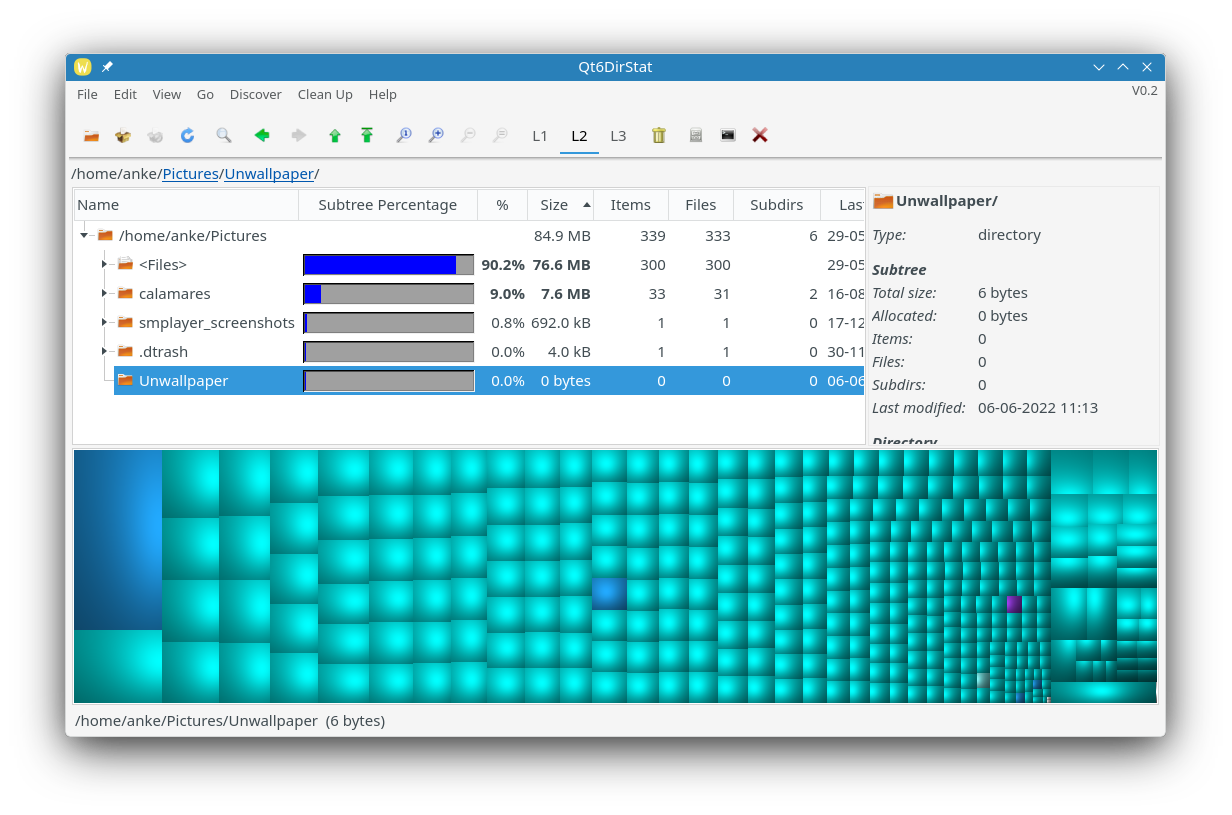Click the move to trash bin icon
The width and height of the screenshot is (1232, 815).
coord(659,136)
